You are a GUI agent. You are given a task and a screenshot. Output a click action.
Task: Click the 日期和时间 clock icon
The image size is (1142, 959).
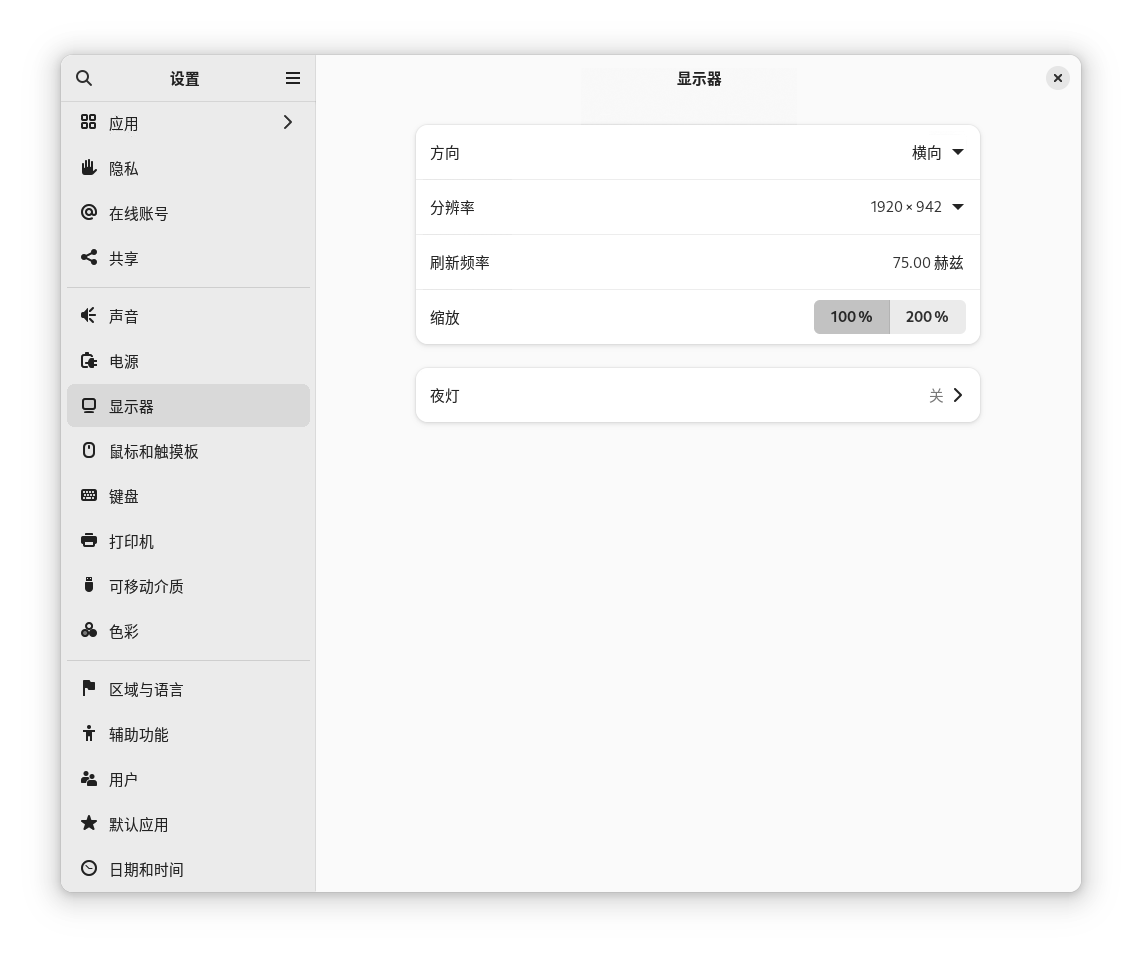point(89,869)
